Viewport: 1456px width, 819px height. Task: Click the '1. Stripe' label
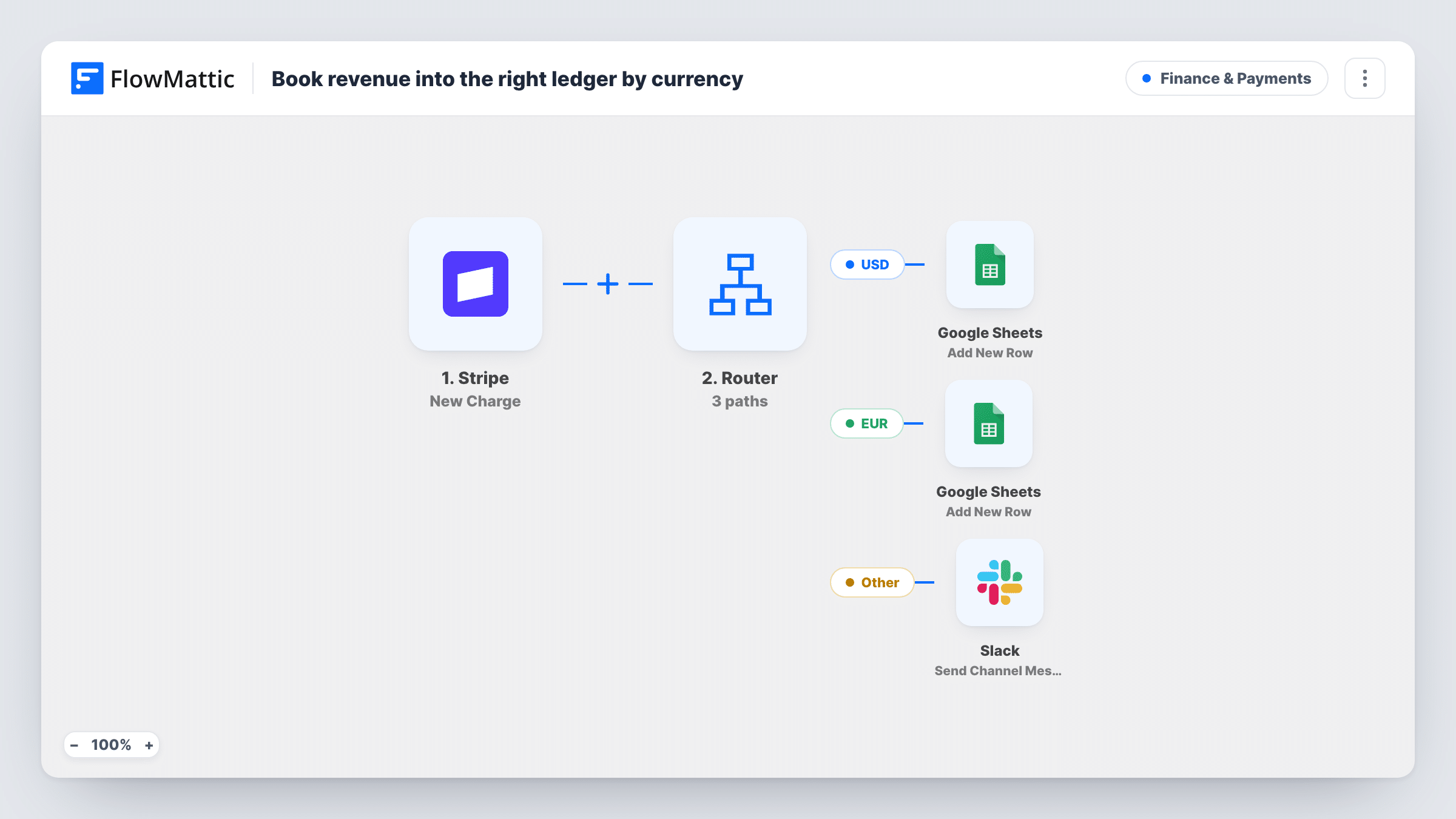point(475,378)
